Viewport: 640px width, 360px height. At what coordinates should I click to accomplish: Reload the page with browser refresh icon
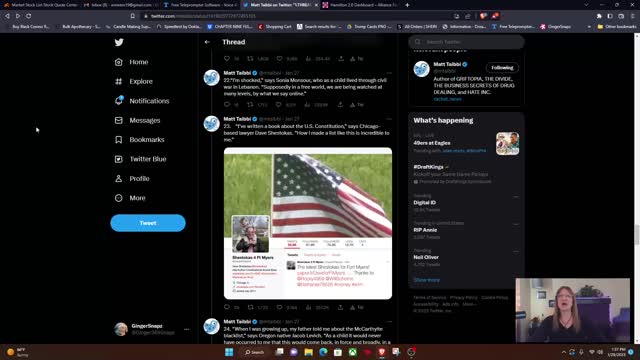click(x=29, y=16)
